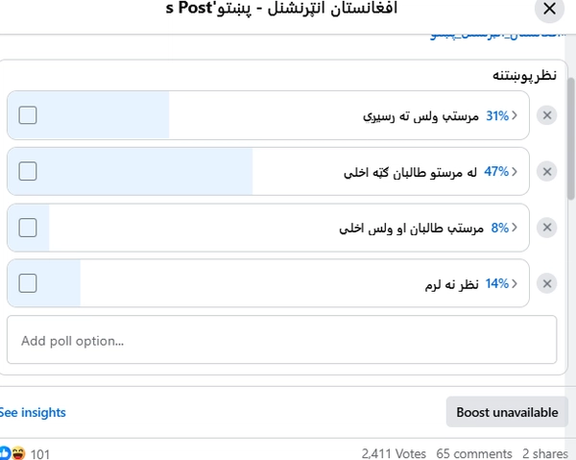Image resolution: width=576 pixels, height=460 pixels.
Task: Expand voters chevron beside 31%
Action: click(515, 115)
